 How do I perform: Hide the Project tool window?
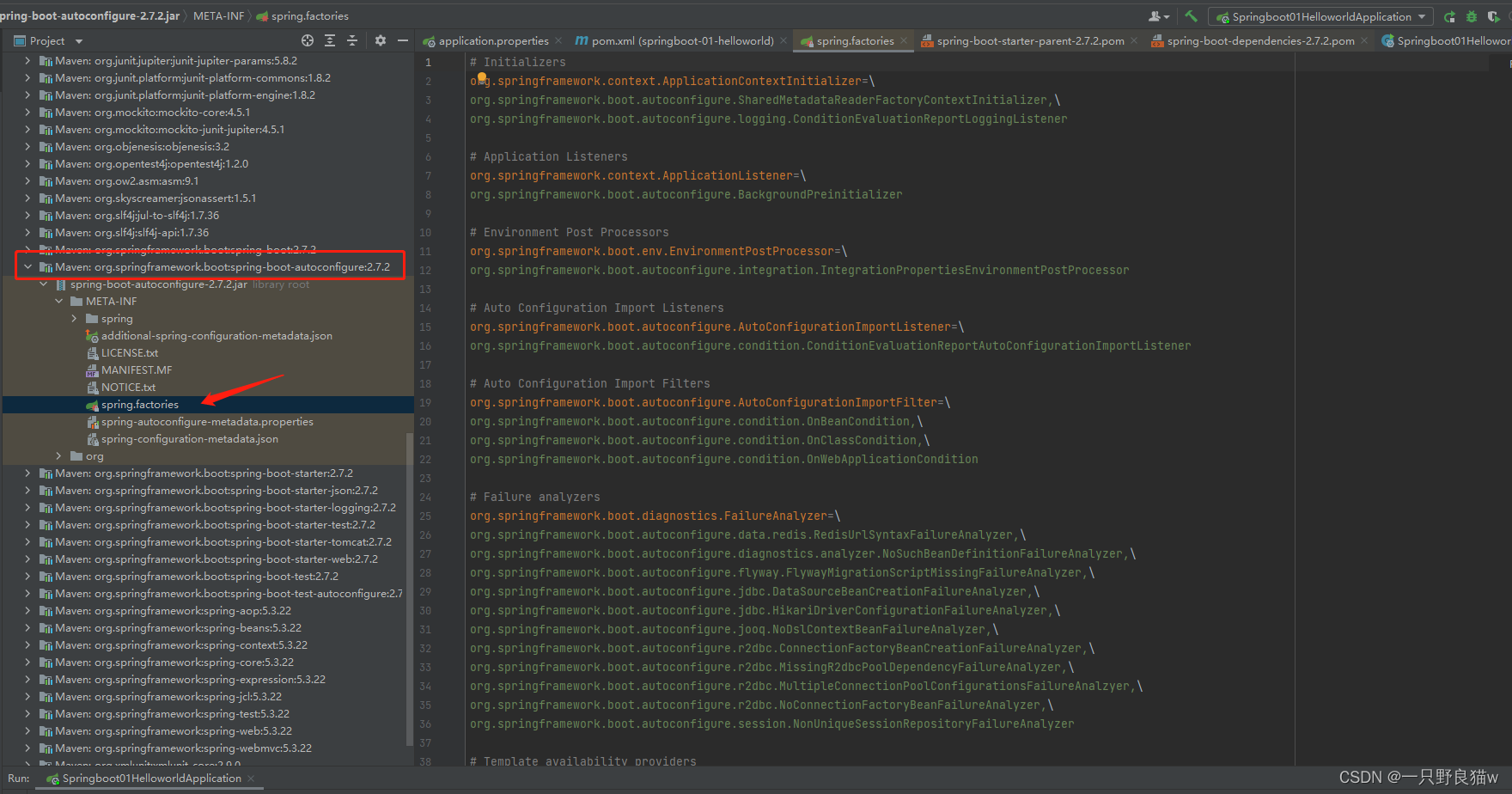402,40
